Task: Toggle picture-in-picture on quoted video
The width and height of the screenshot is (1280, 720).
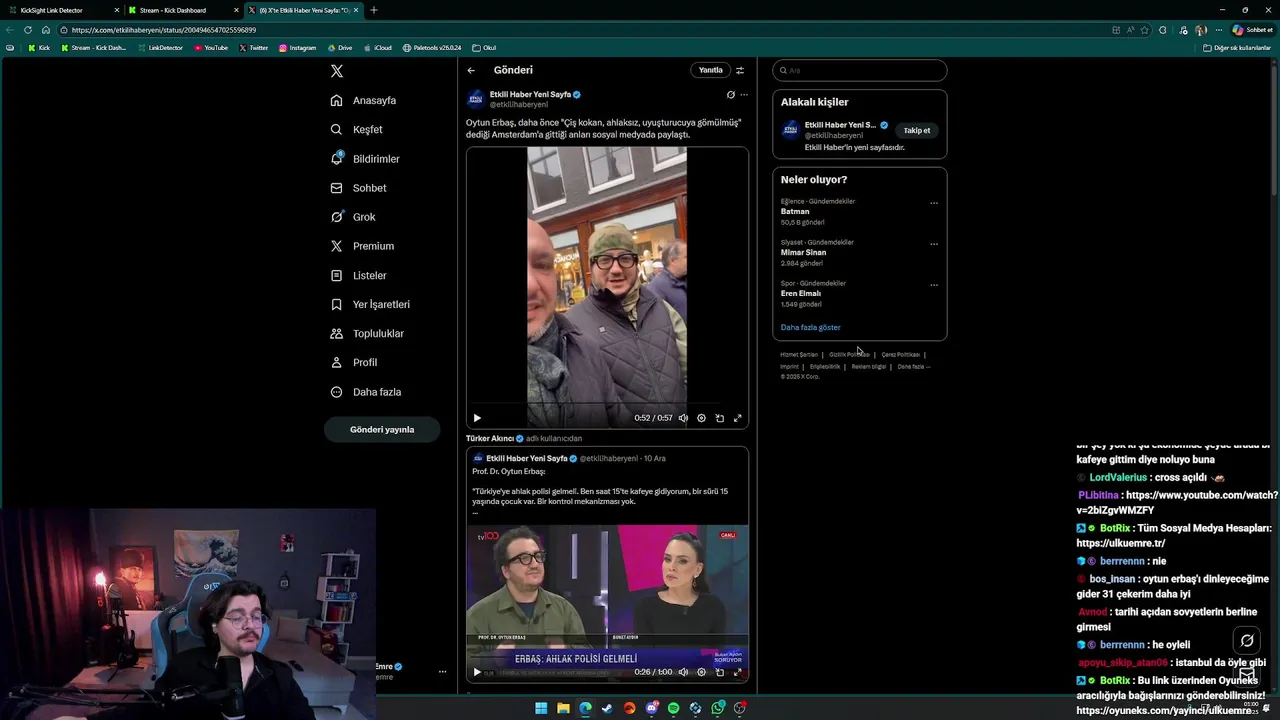Action: (719, 672)
